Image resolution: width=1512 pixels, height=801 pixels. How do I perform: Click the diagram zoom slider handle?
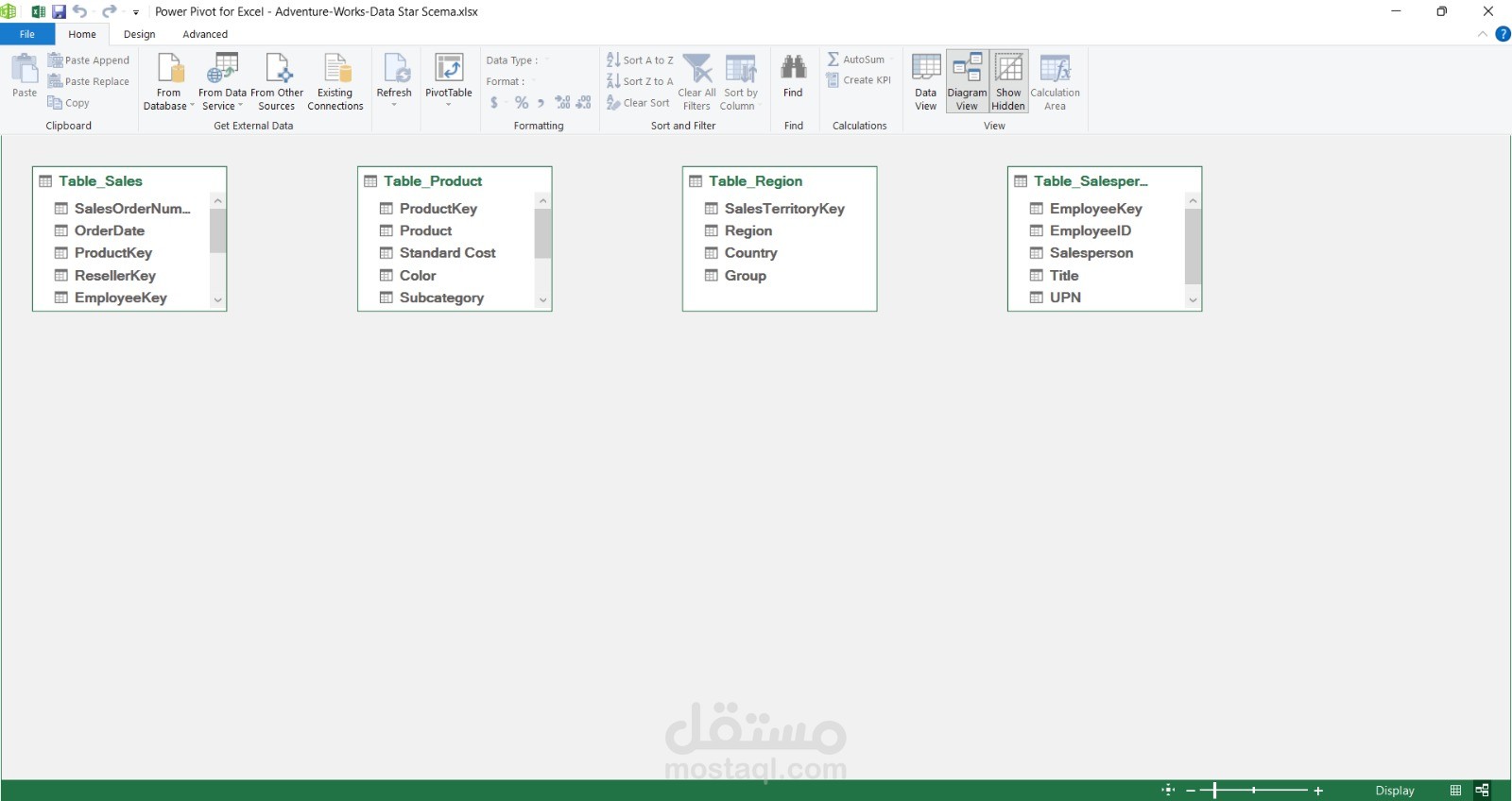click(x=1214, y=790)
